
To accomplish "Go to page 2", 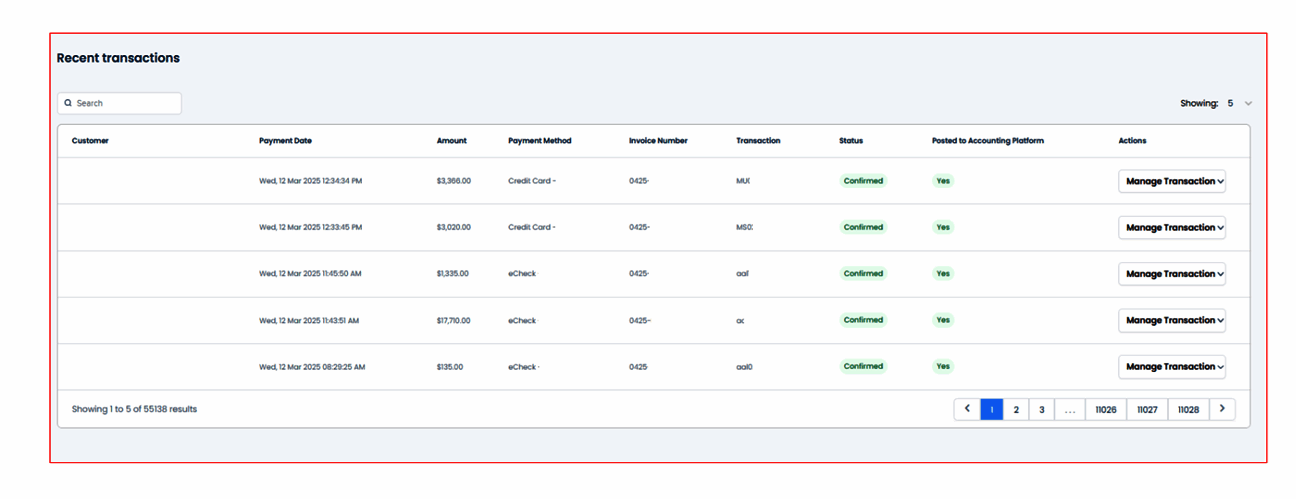I will tap(1016, 409).
